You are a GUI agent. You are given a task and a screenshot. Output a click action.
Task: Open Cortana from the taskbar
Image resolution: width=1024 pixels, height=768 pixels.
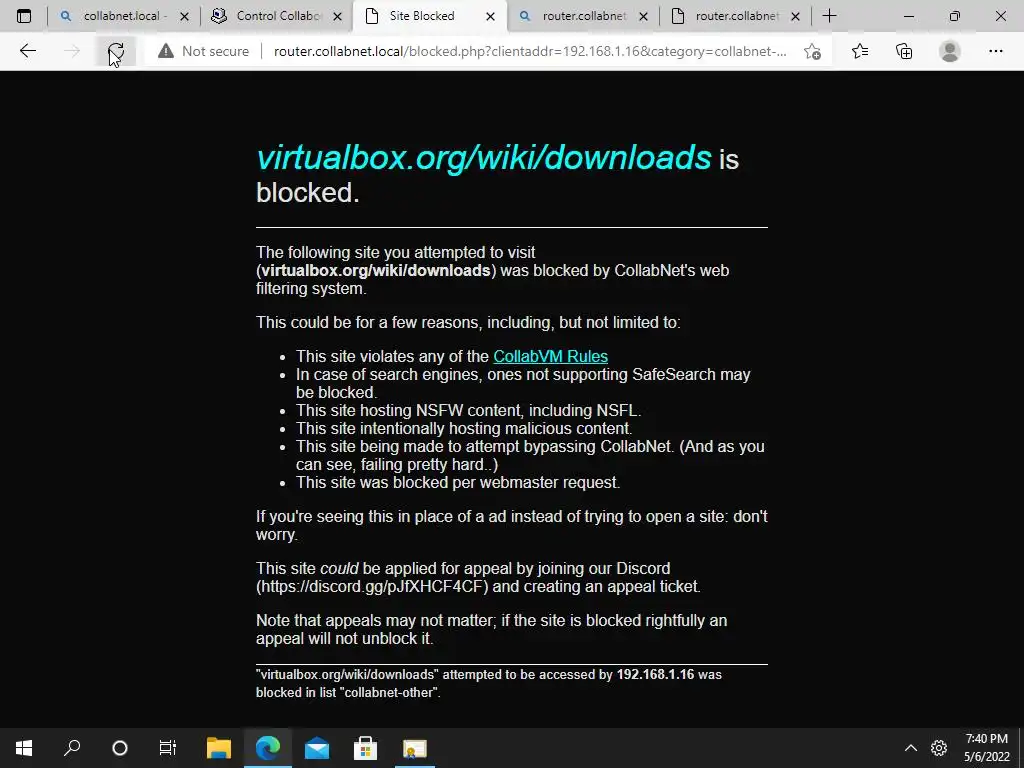coord(120,748)
